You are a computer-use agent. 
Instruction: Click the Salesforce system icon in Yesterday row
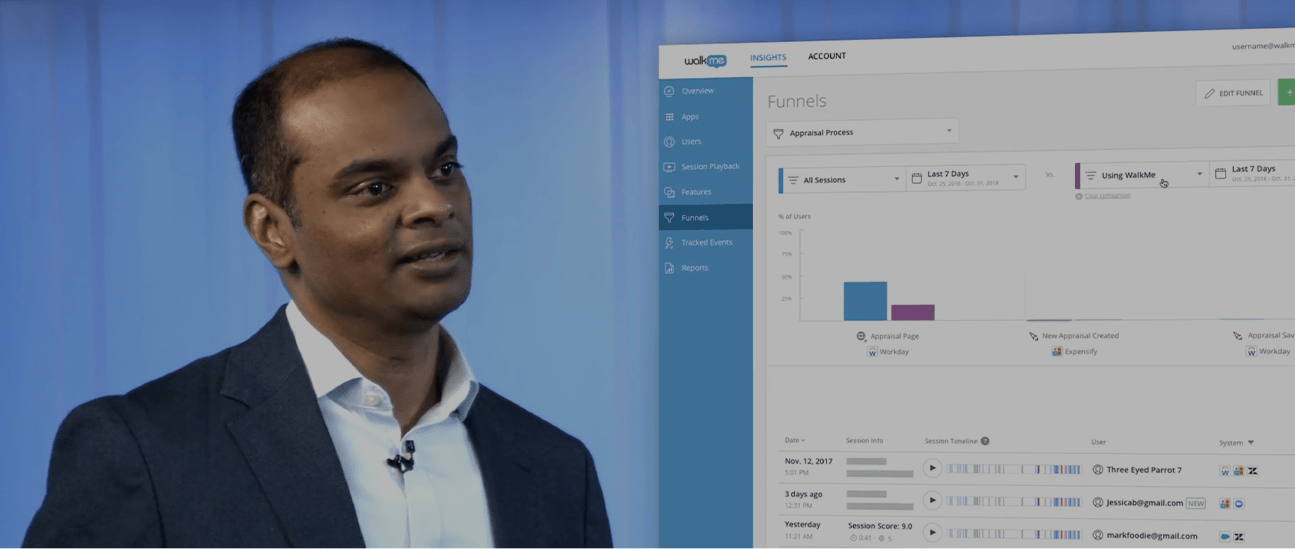(x=1225, y=537)
